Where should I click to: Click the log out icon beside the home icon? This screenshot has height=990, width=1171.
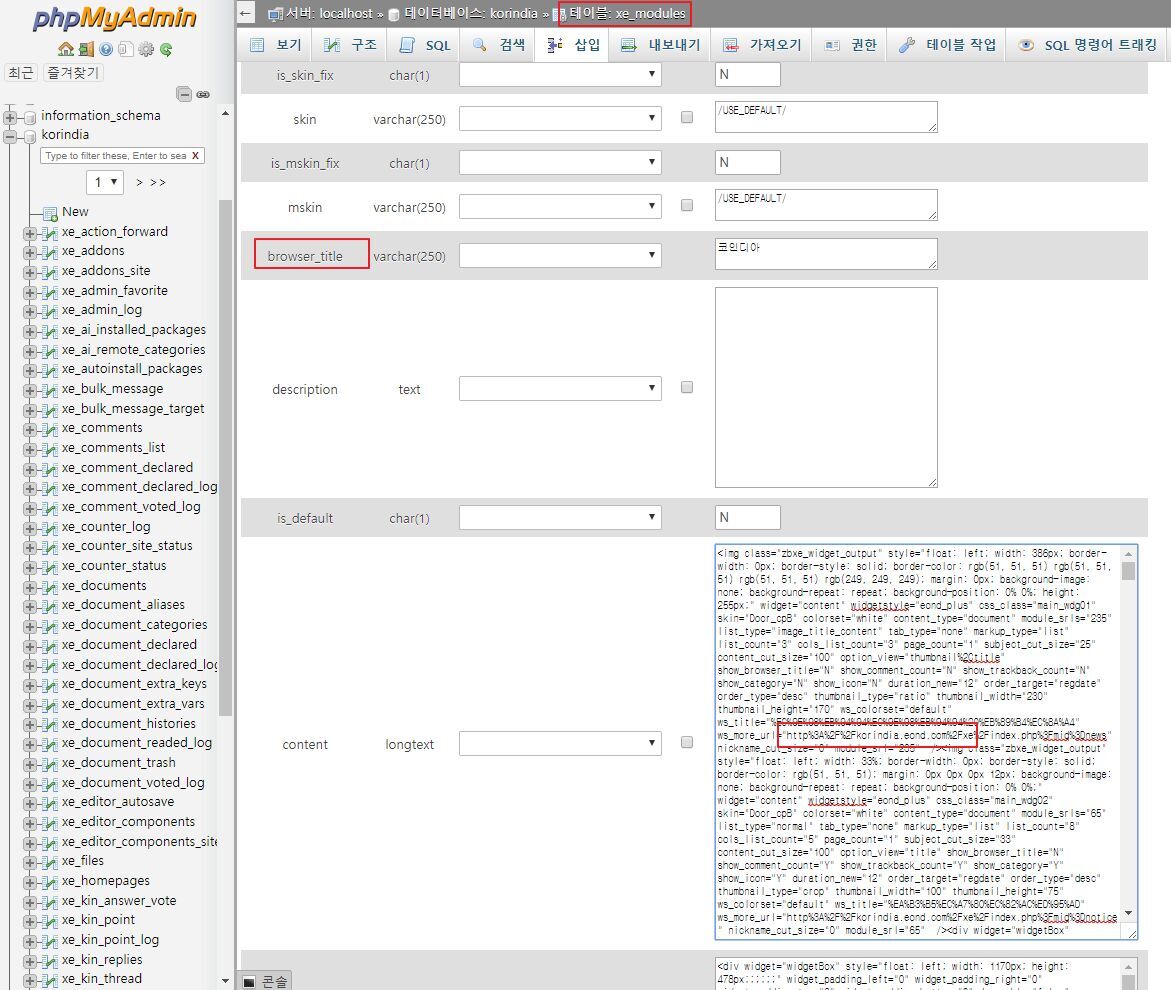point(86,49)
